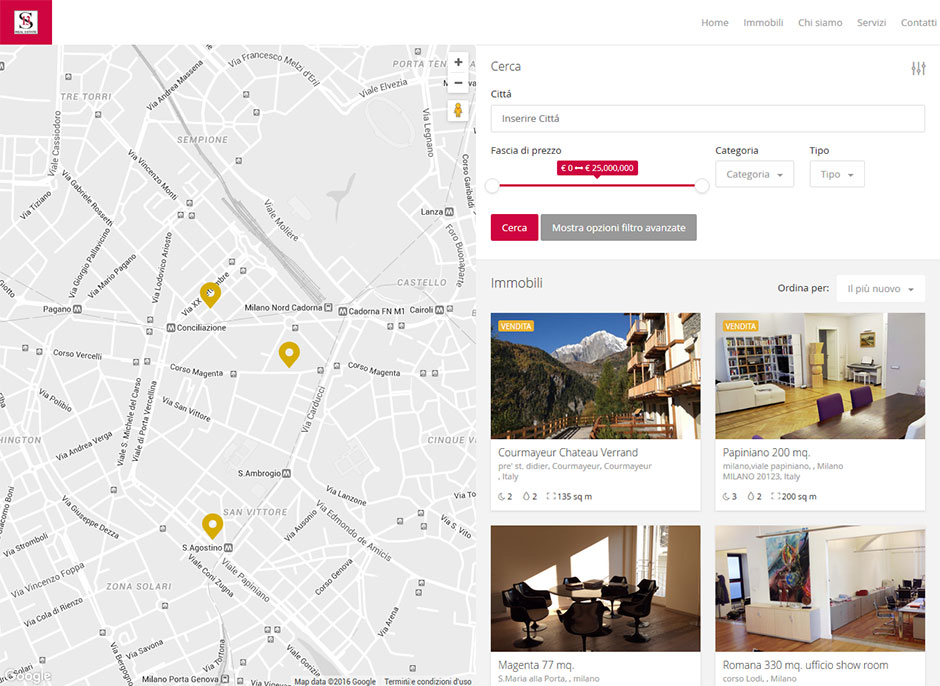Open Romana 330 mq. ufficio show room link
940x686 pixels.
pos(805,664)
